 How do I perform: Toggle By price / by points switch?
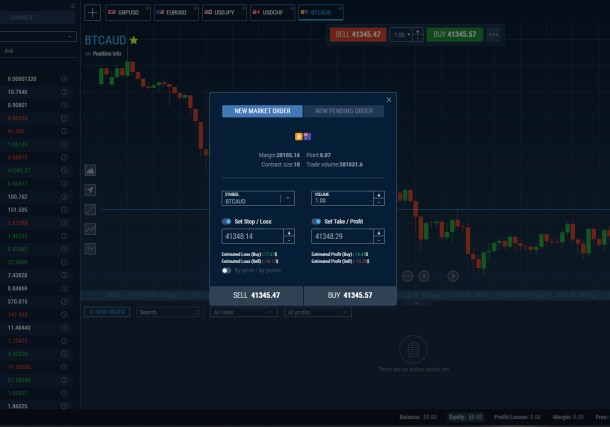227,270
